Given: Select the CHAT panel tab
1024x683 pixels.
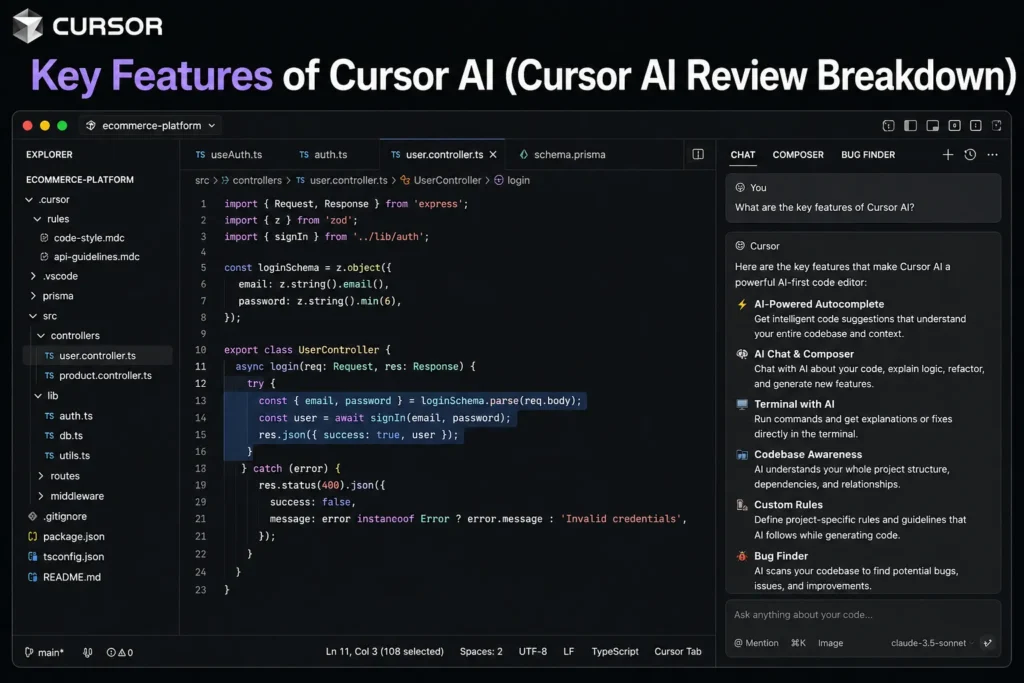Looking at the screenshot, I should (743, 155).
